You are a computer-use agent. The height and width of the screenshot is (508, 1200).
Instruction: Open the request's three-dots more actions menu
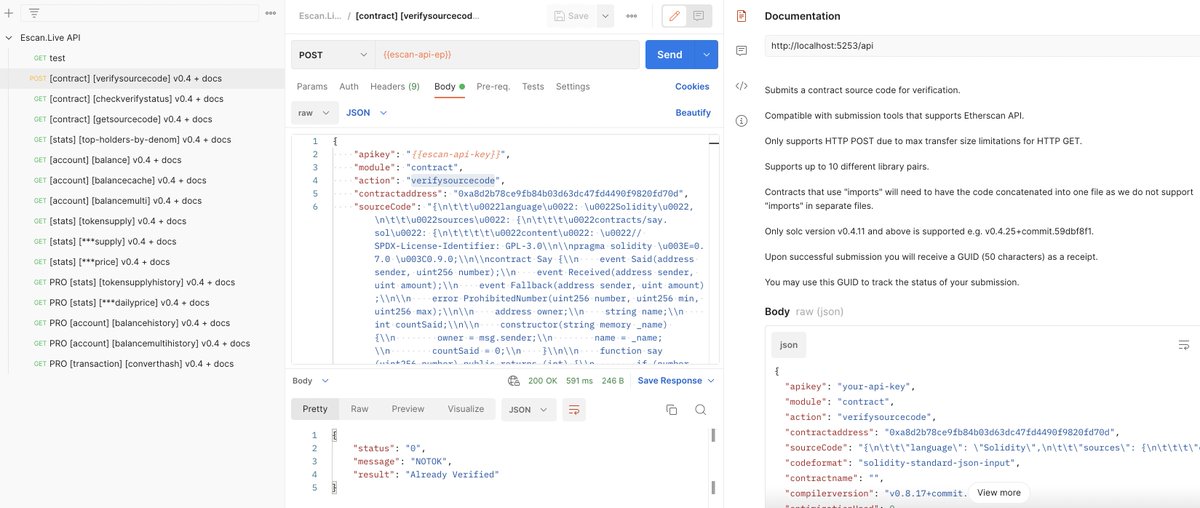click(x=632, y=16)
